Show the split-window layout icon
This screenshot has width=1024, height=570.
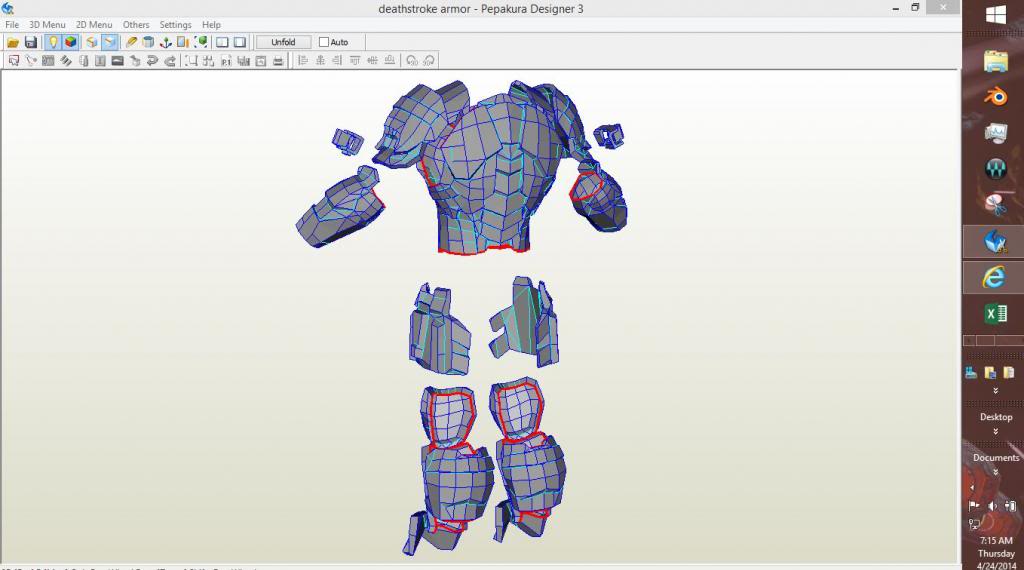tap(222, 42)
